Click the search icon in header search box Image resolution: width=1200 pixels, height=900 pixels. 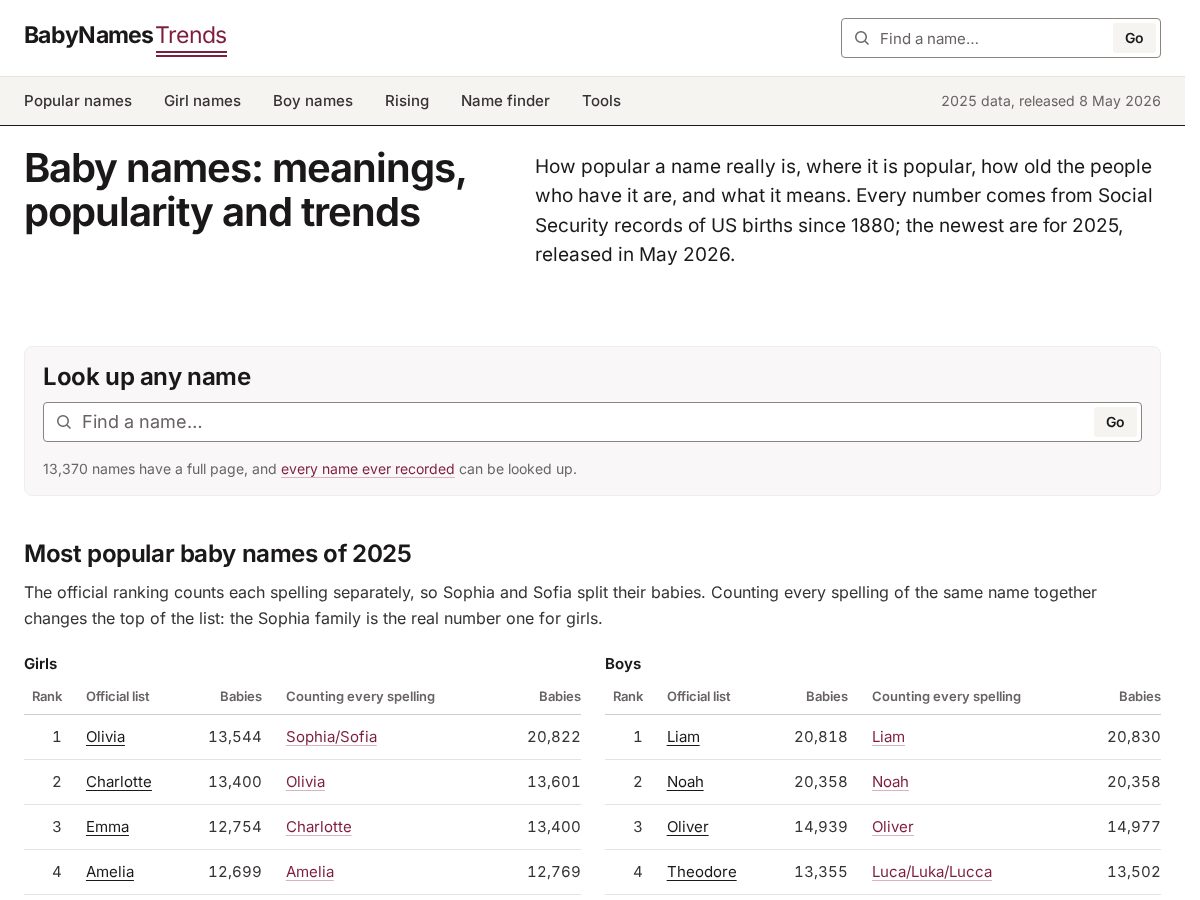click(862, 38)
